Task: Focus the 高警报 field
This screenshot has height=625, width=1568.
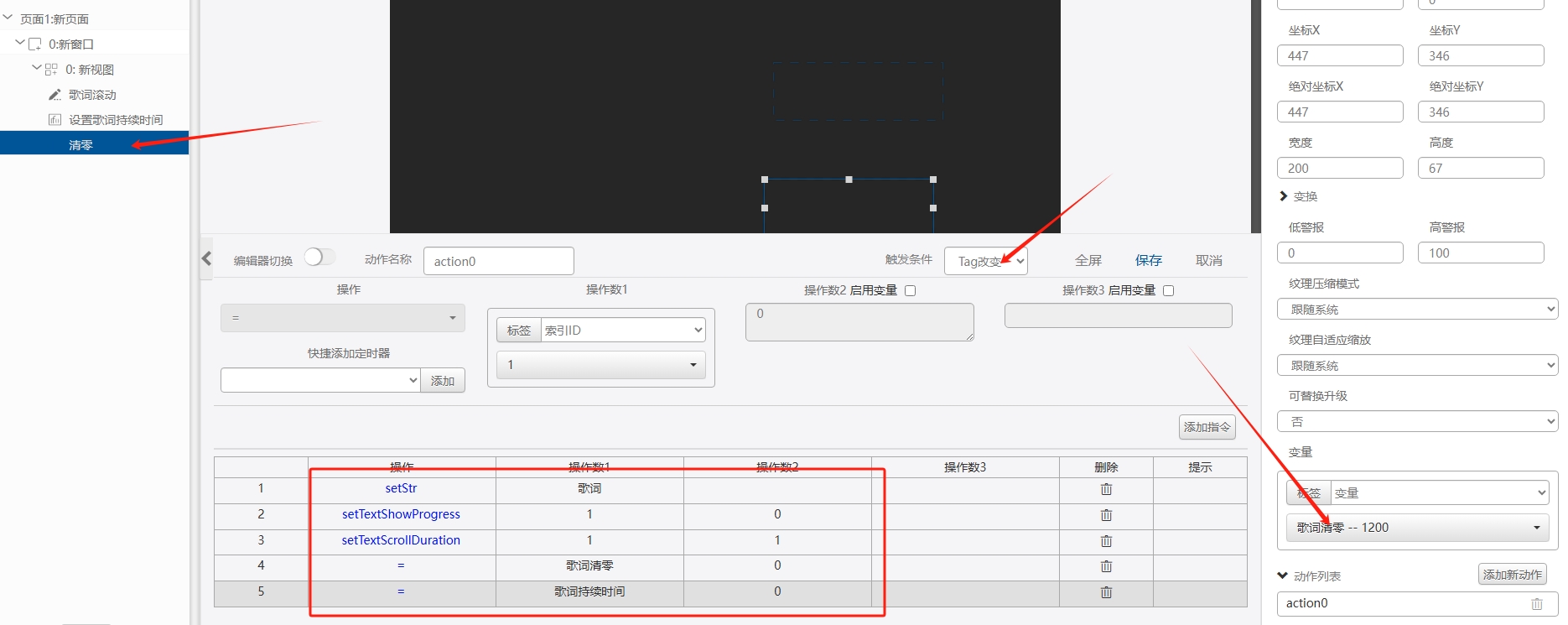Action: click(x=1481, y=253)
